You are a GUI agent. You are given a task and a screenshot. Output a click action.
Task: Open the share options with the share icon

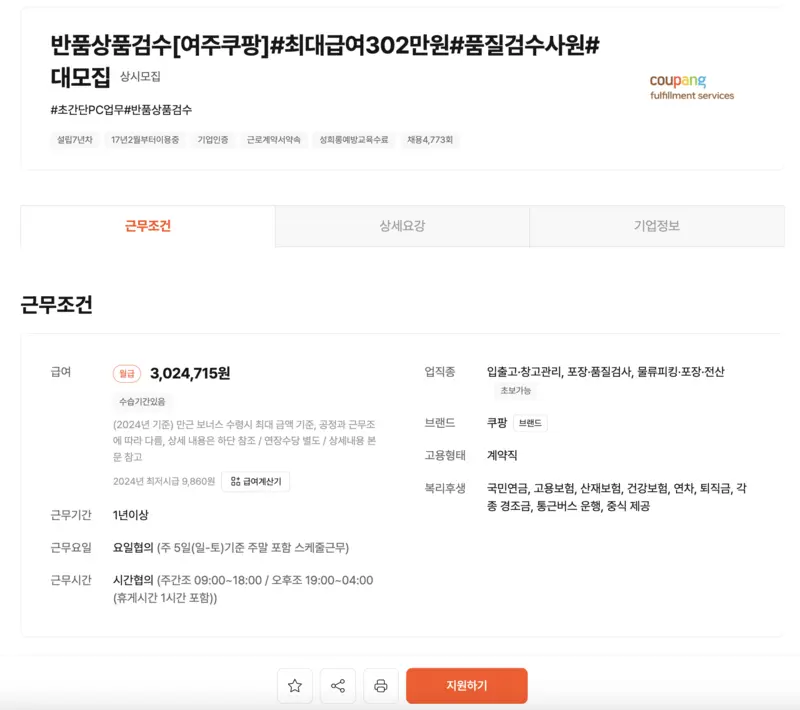pos(338,685)
